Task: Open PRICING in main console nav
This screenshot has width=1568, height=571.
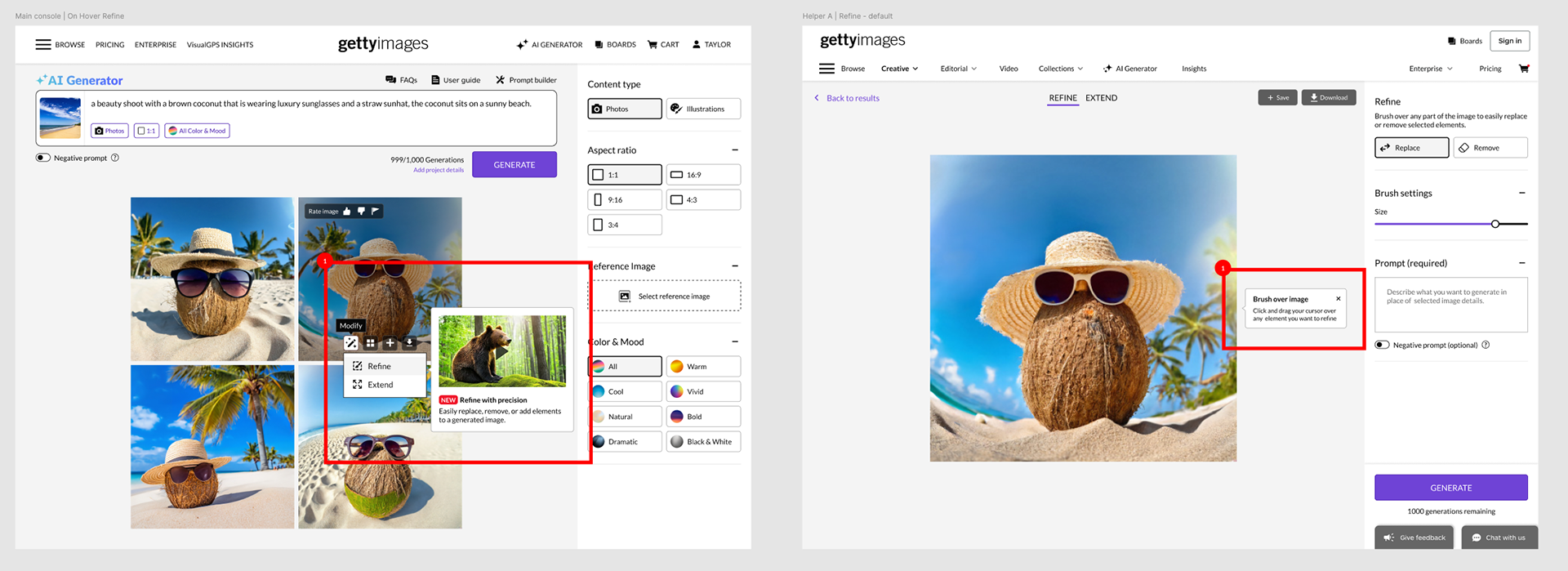Action: (109, 45)
